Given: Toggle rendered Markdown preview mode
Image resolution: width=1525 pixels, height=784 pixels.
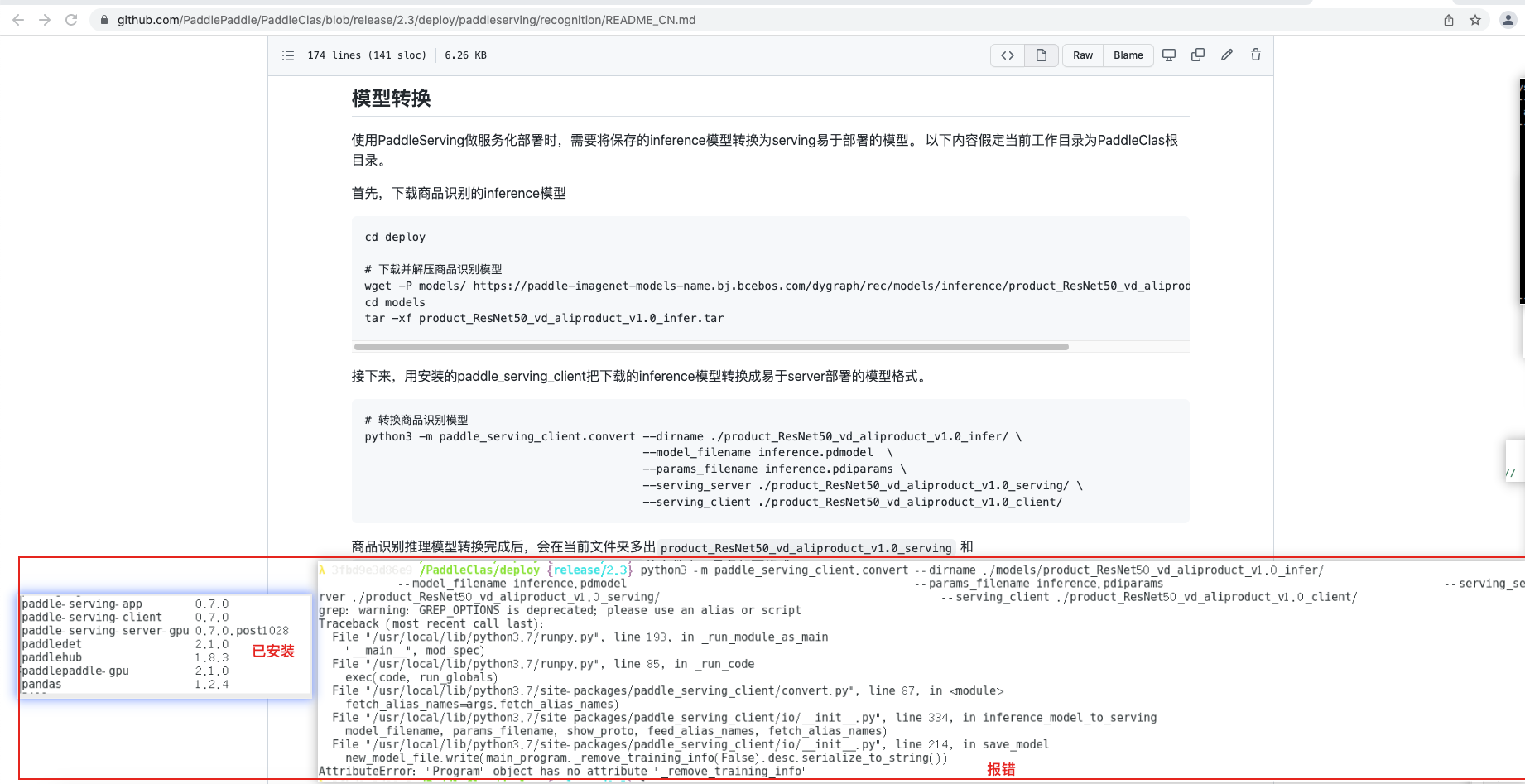Looking at the screenshot, I should point(1041,55).
